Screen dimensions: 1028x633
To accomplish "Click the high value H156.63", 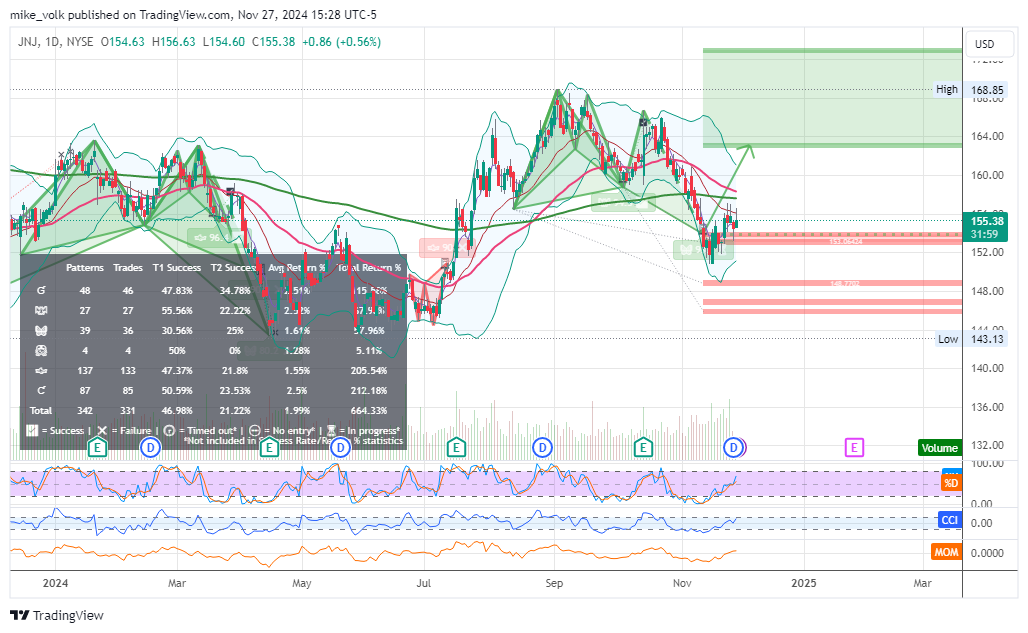I will (x=173, y=42).
